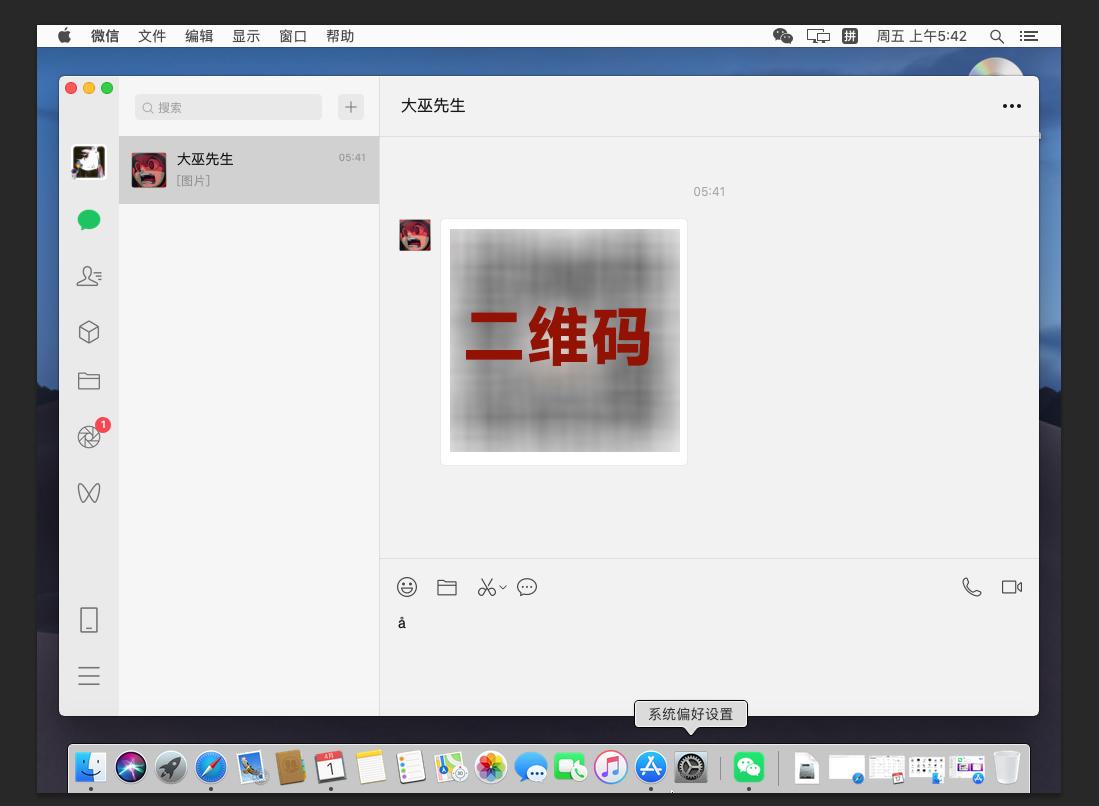The image size is (1099, 806).
Task: Click the mobile phone icon in sidebar
Action: click(89, 620)
